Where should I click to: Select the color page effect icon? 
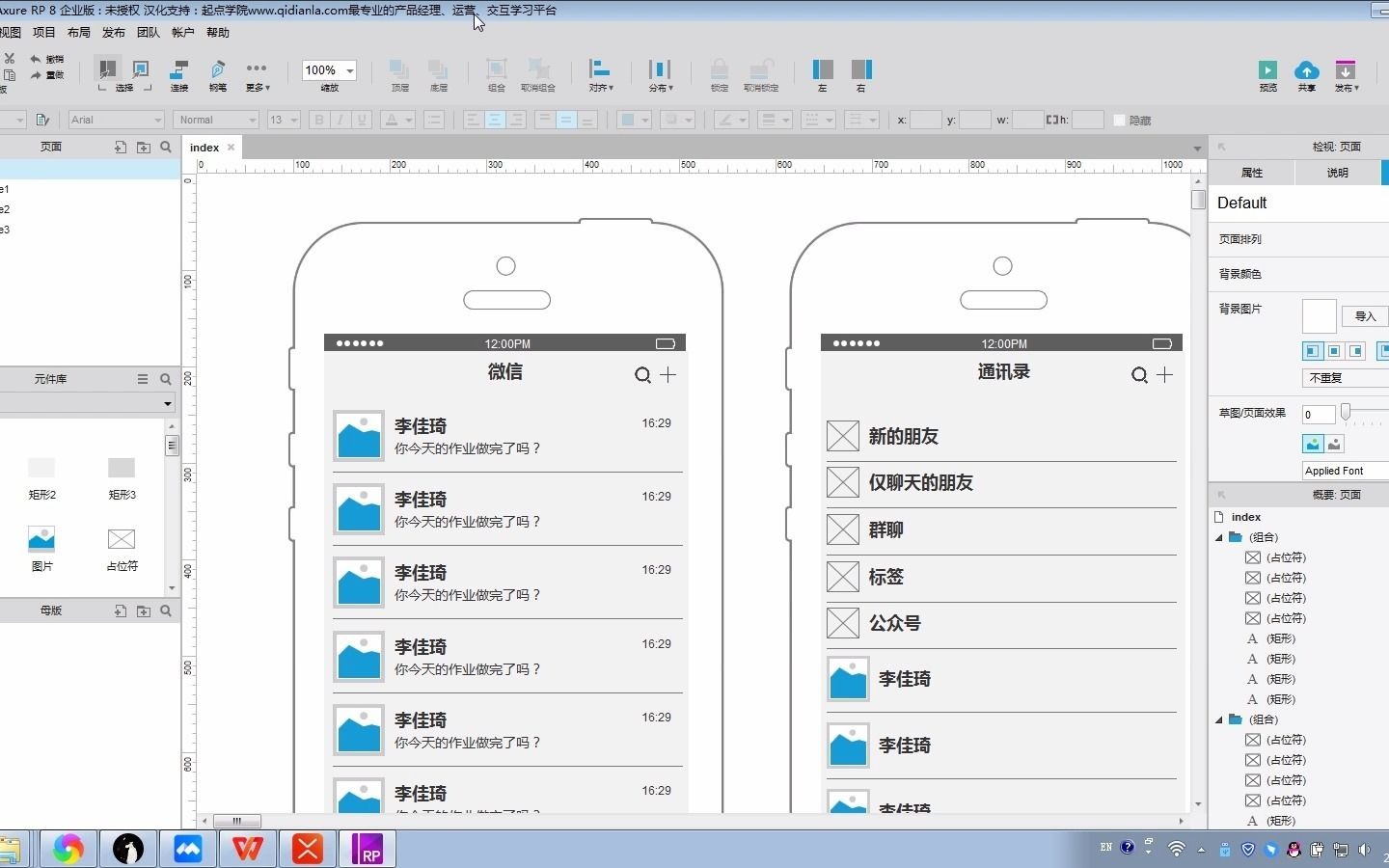[1312, 444]
